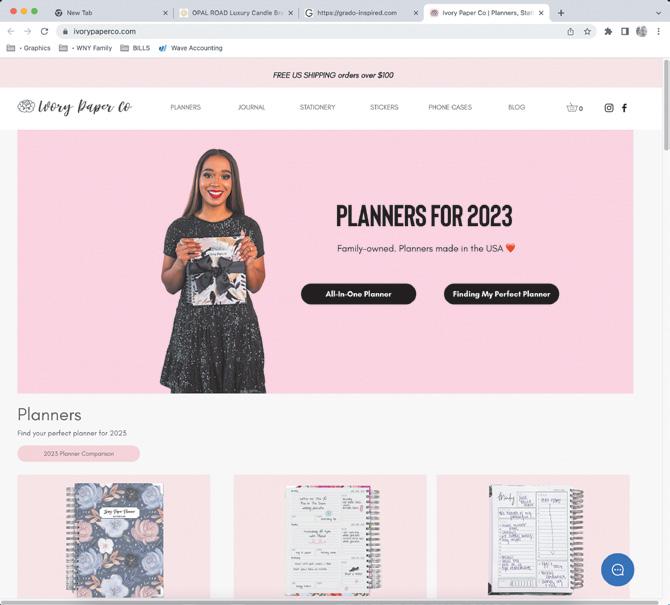
Task: Bookmark this page with the star icon
Action: tap(588, 32)
